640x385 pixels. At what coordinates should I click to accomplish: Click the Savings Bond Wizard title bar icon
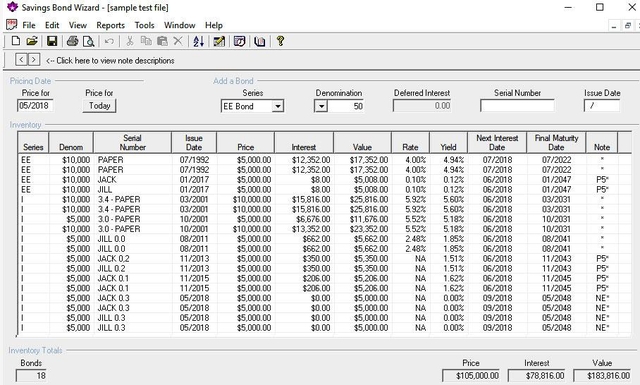(x=13, y=7)
